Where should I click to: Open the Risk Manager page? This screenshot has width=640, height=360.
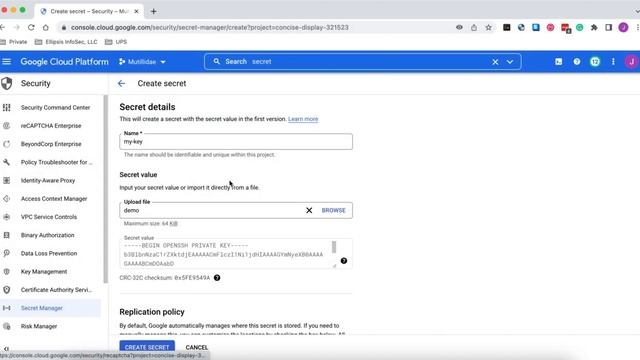(39, 327)
